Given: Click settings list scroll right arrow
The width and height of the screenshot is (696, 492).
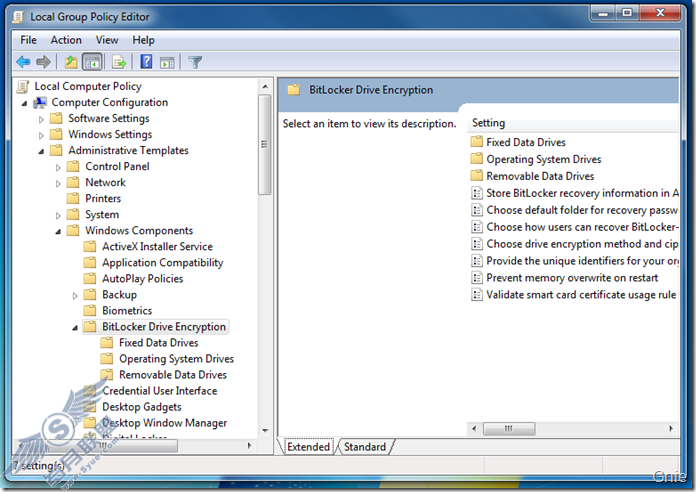Looking at the screenshot, I should tap(671, 429).
